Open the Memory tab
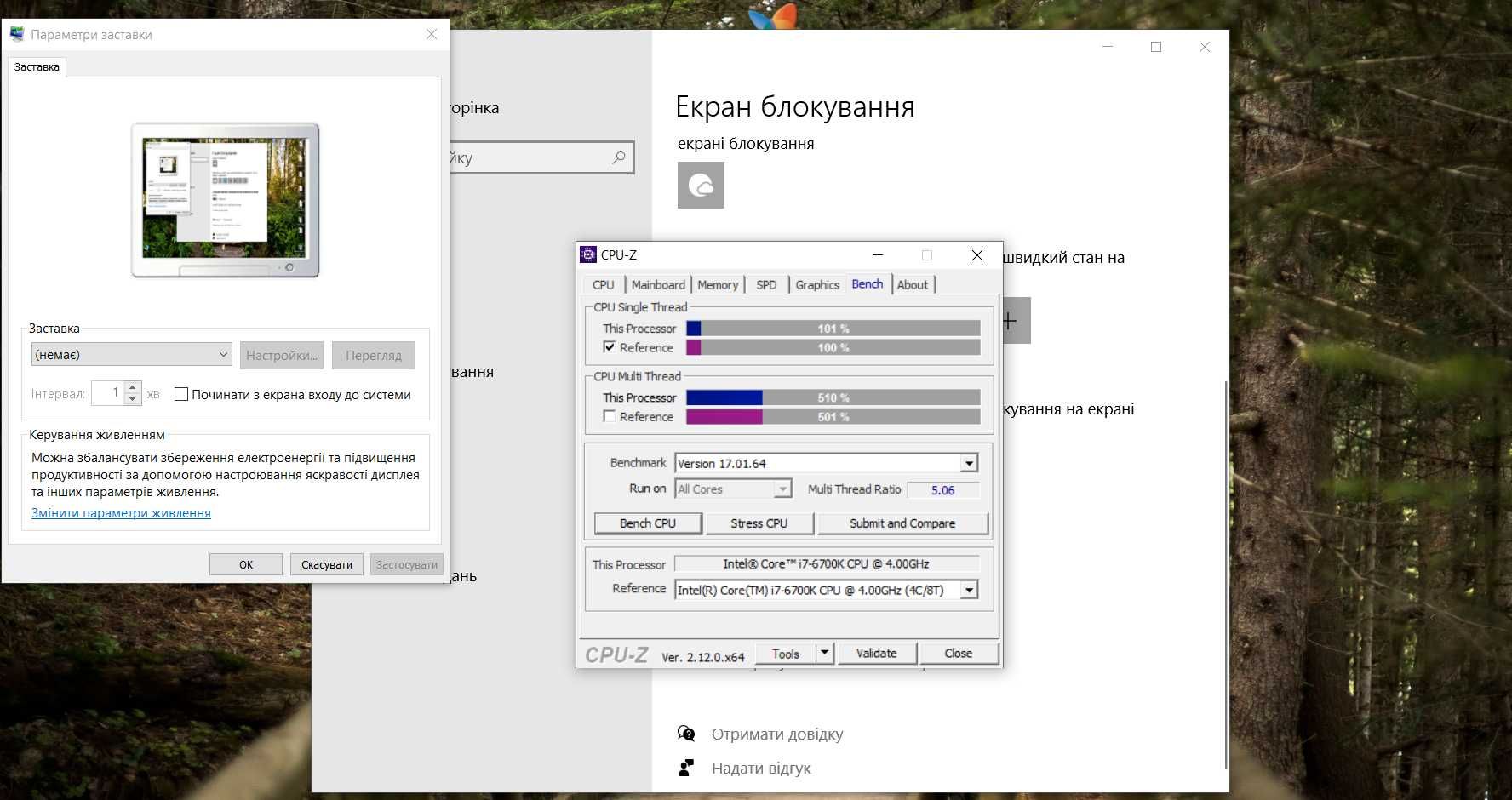Viewport: 1512px width, 800px height. pos(718,285)
